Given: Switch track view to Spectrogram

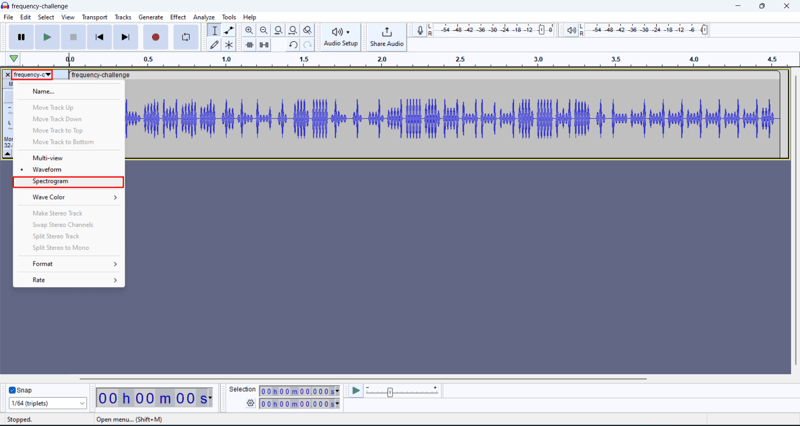Looking at the screenshot, I should point(69,181).
